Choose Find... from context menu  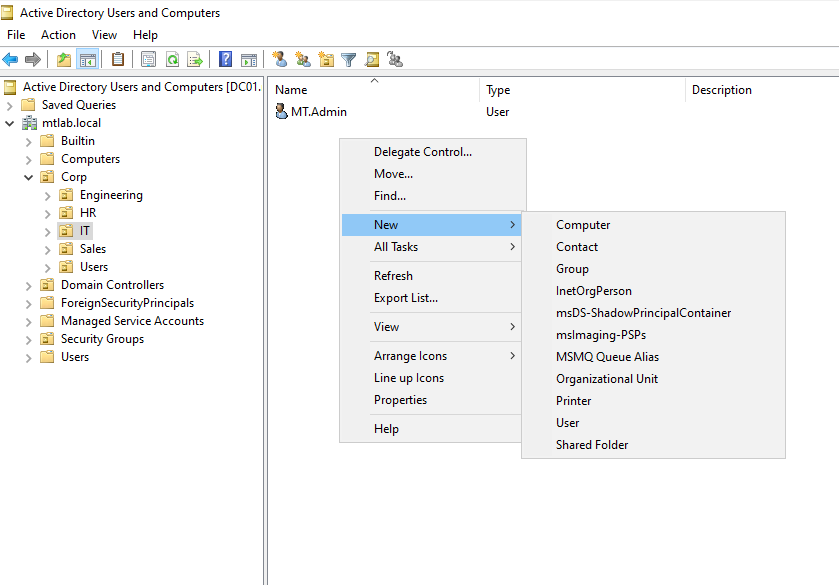click(432, 196)
